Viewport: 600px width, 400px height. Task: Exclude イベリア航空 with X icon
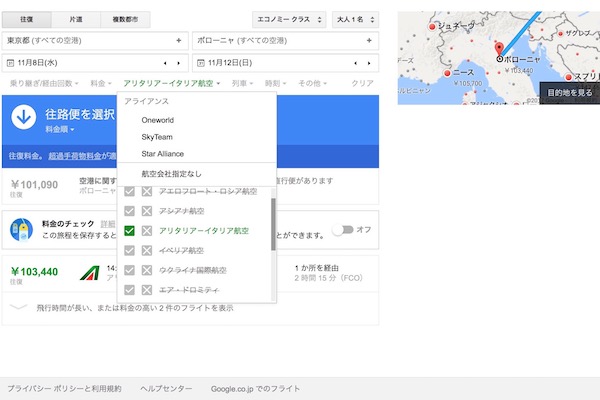coord(147,251)
